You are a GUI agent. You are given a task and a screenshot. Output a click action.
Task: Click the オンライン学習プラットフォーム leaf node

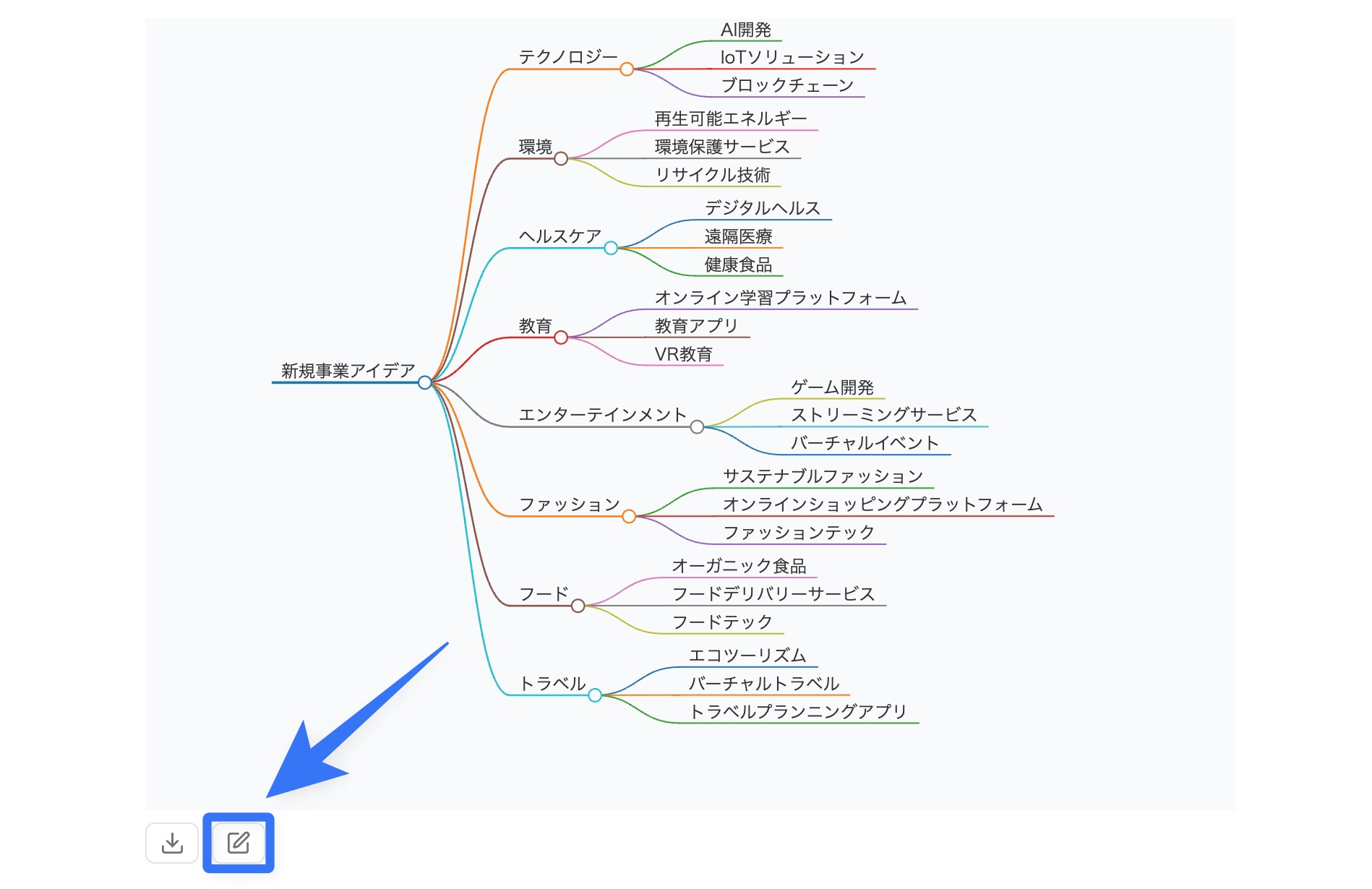[x=781, y=298]
